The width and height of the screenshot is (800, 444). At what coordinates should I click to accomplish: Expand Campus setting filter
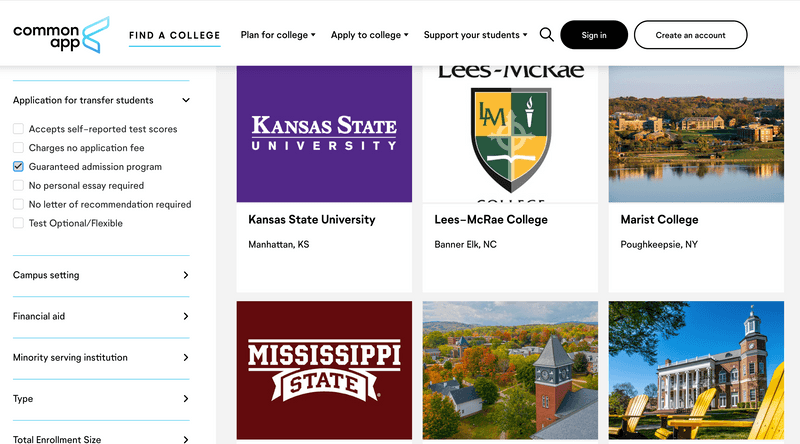click(x=101, y=275)
